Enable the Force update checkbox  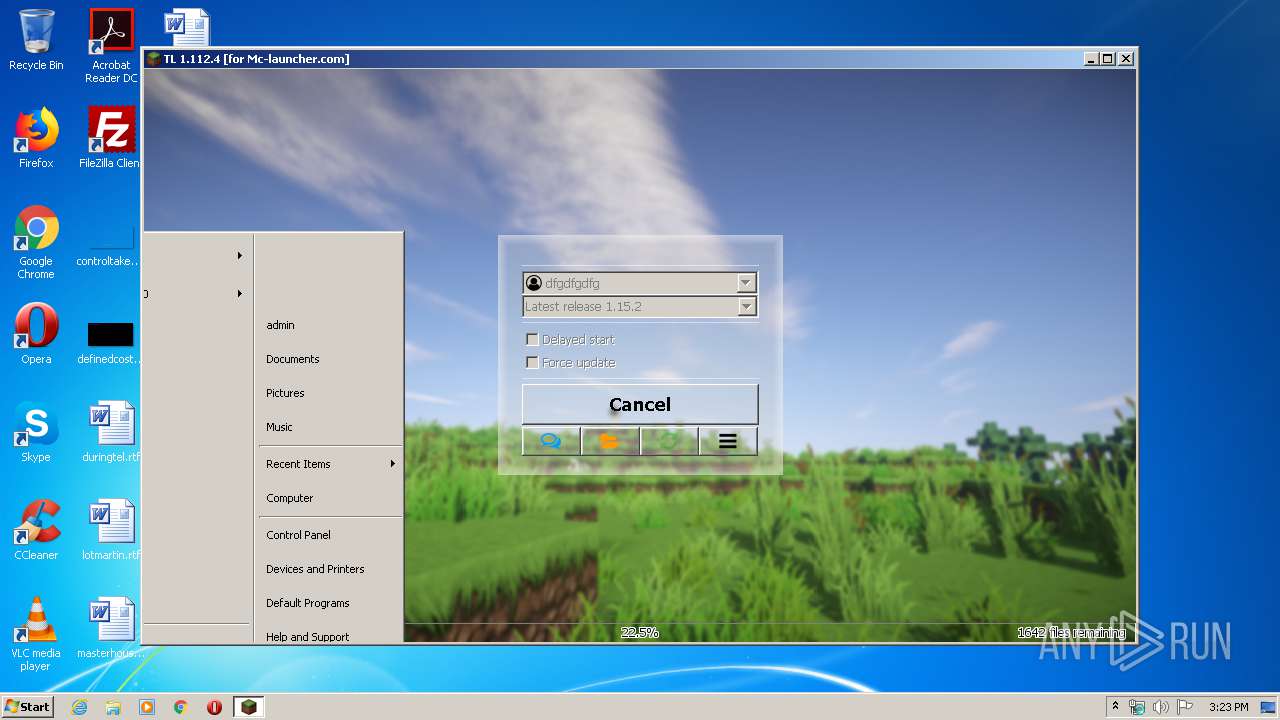(x=532, y=362)
